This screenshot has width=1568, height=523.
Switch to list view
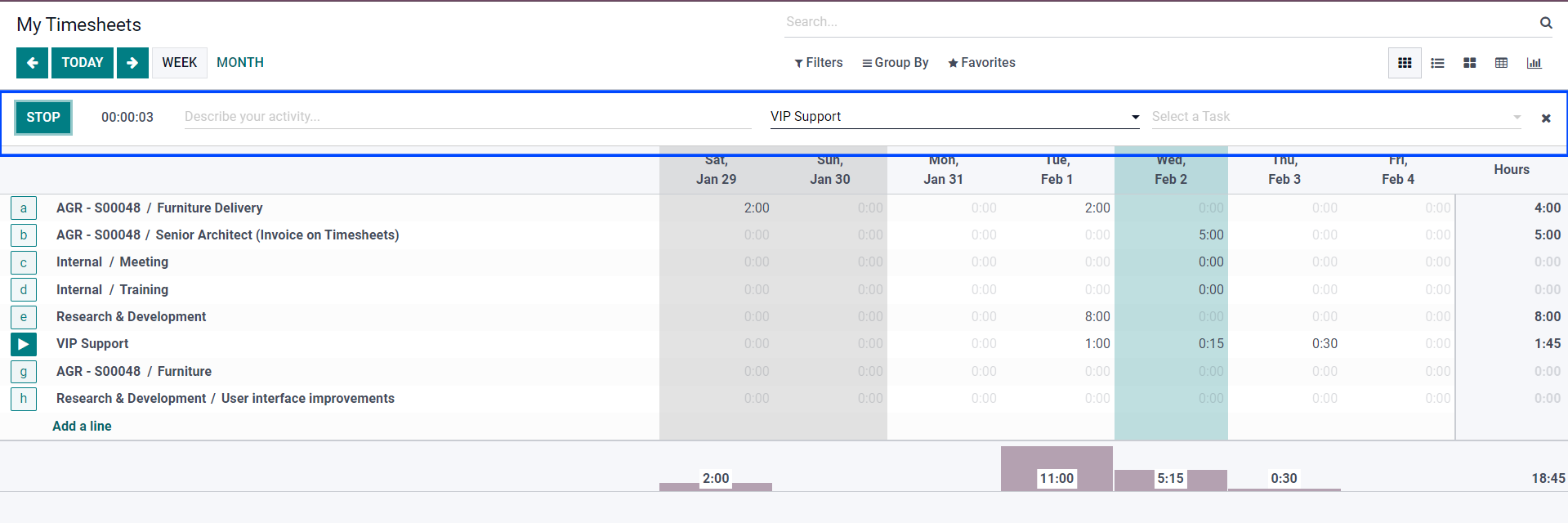[1437, 62]
